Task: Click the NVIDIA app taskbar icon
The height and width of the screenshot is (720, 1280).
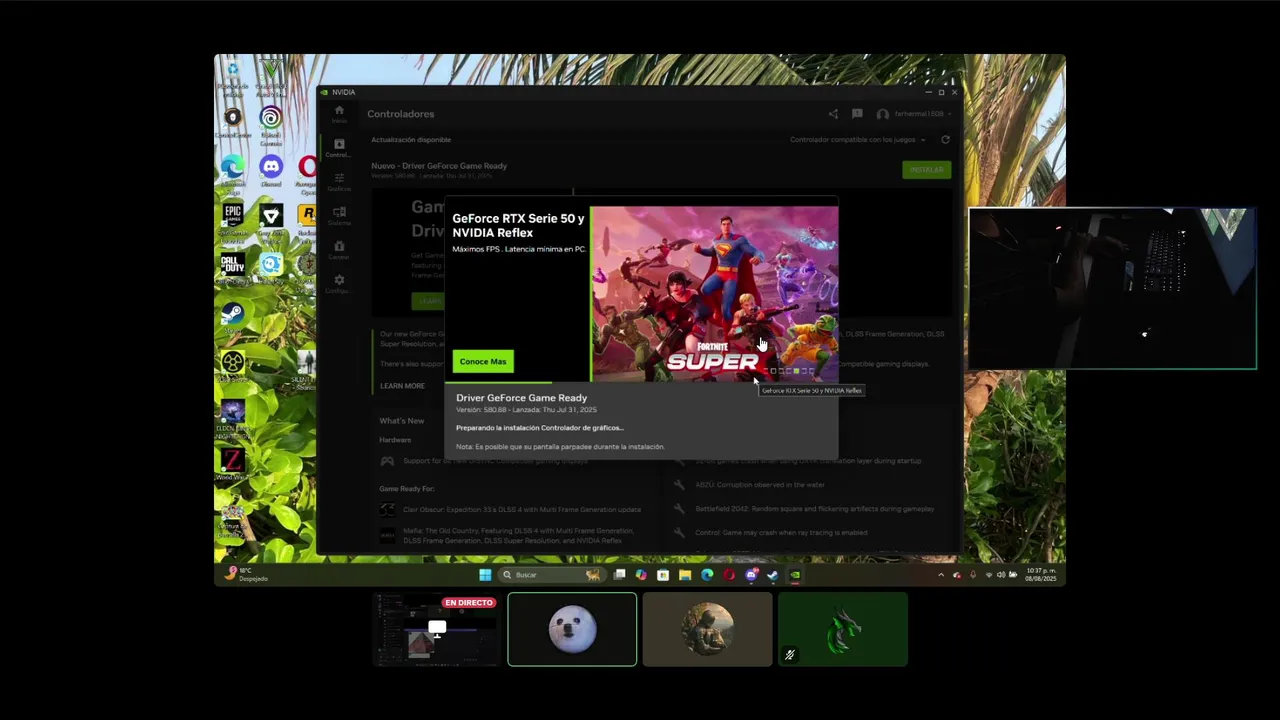Action: [795, 575]
